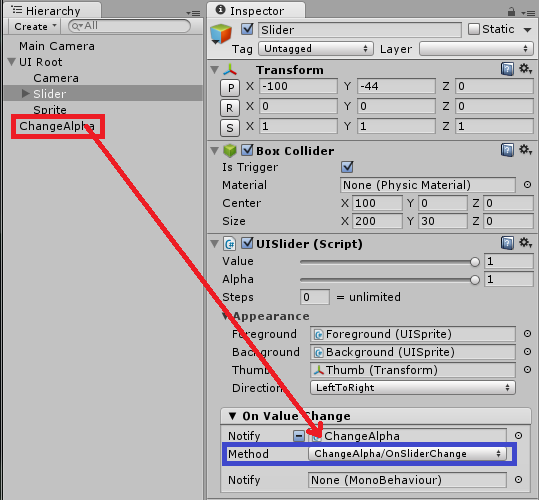Toggle the Static checkbox
Viewport: 539px width, 500px height.
474,29
